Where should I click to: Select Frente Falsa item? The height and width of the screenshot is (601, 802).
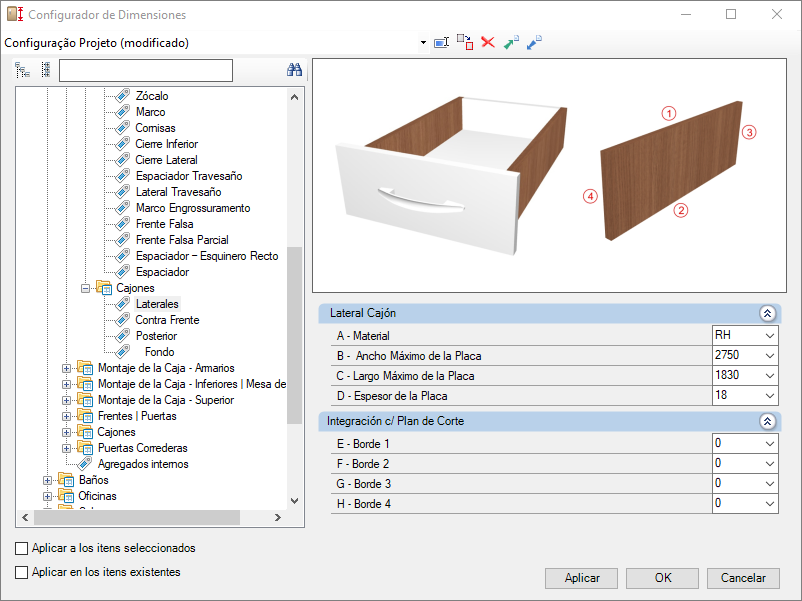click(164, 224)
